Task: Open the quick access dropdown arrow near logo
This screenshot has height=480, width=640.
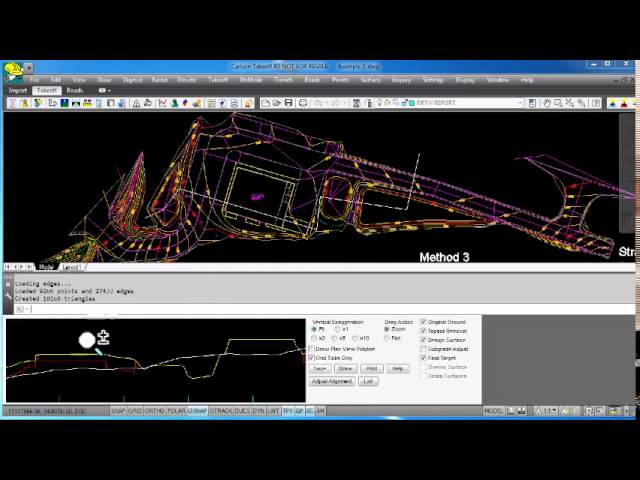Action: (29, 68)
